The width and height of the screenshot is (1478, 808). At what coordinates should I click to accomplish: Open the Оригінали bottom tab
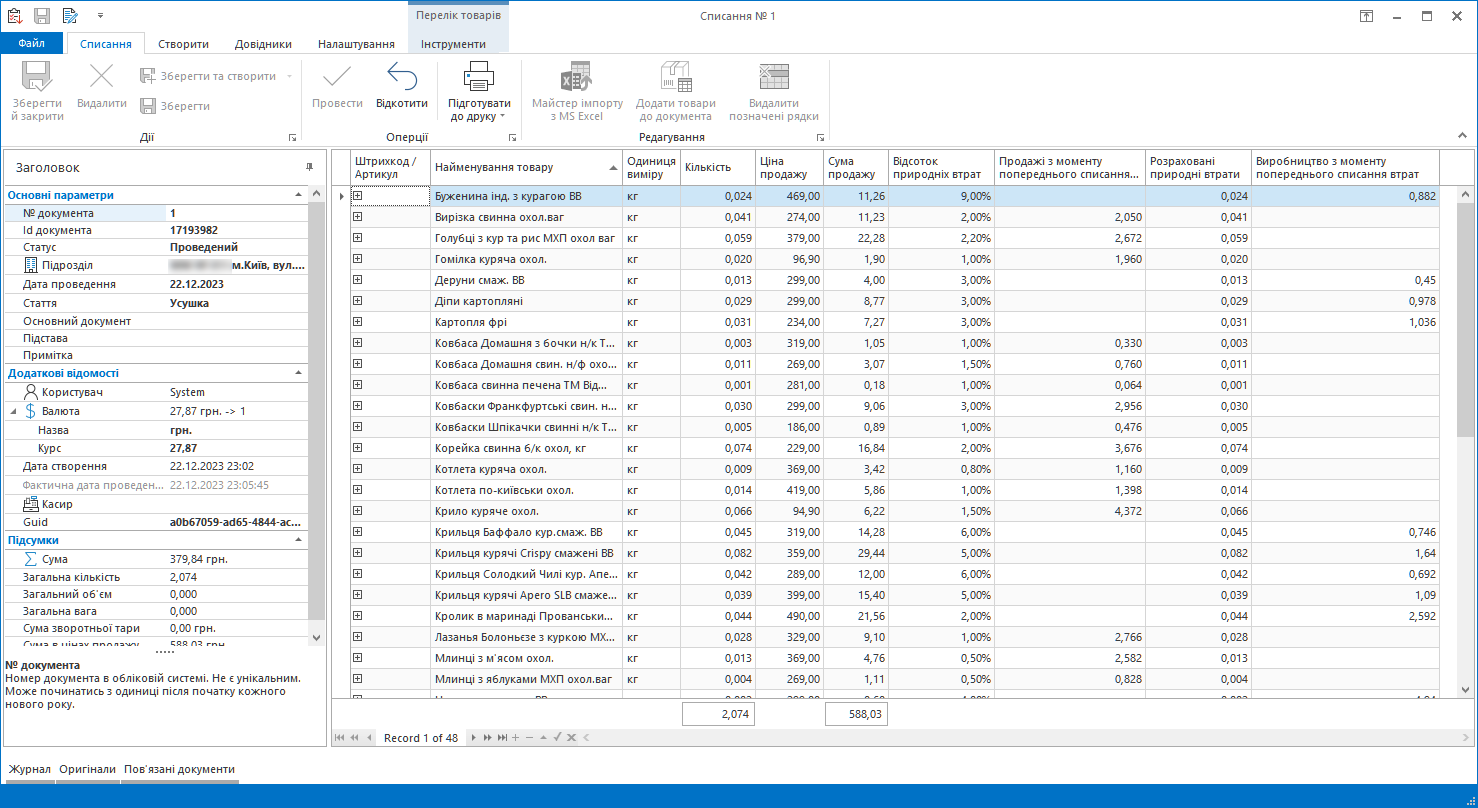pos(87,769)
